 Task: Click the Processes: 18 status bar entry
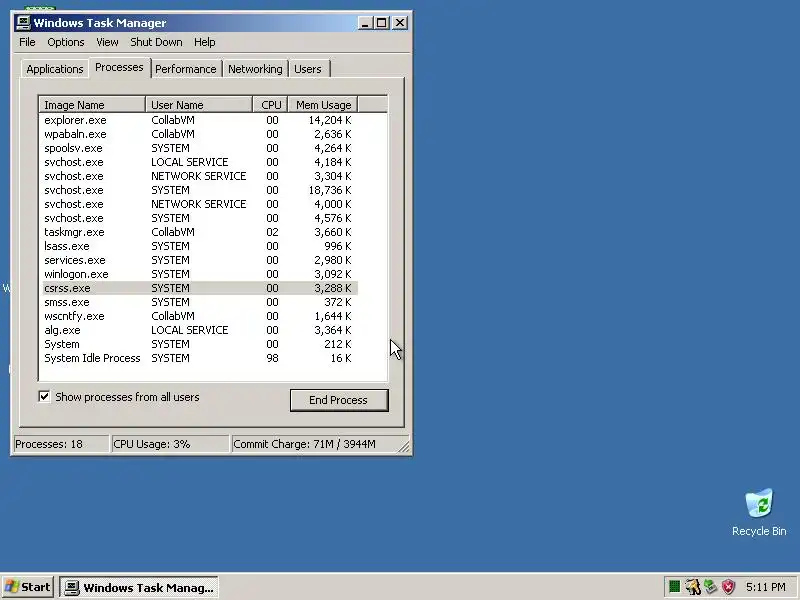point(61,444)
